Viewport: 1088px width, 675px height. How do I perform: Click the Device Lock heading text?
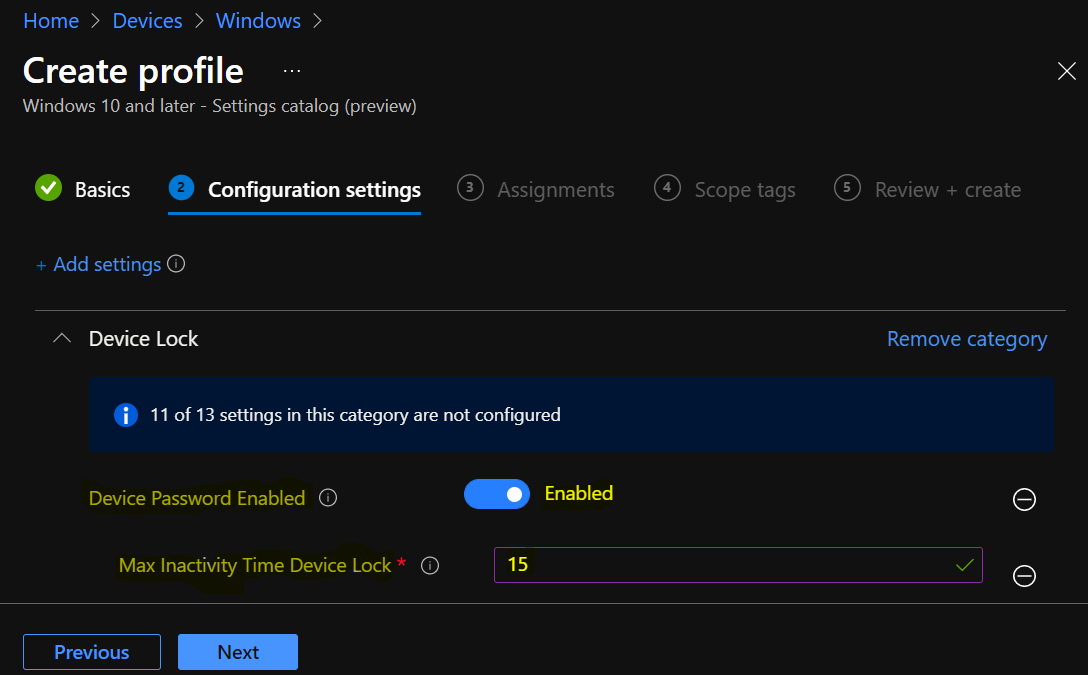click(144, 339)
